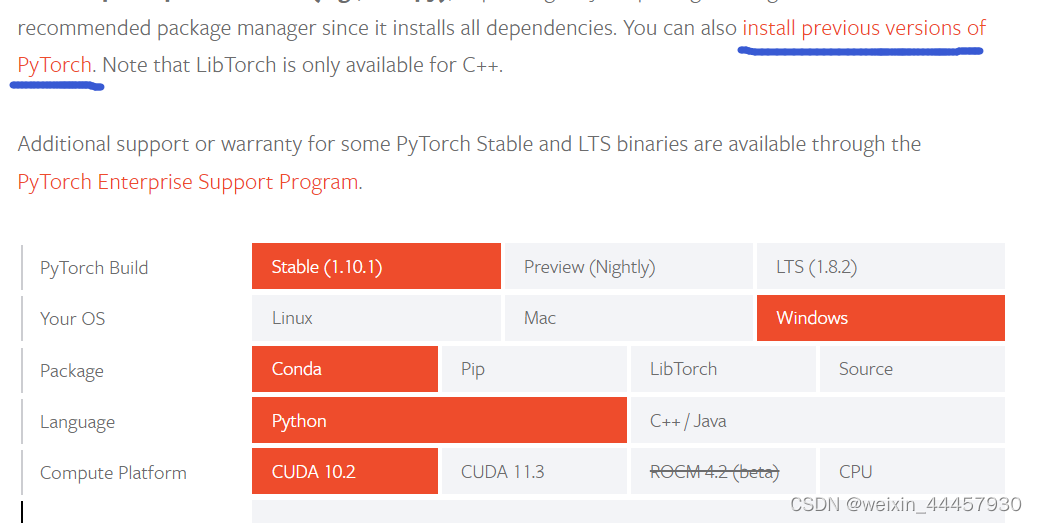1037x523 pixels.
Task: Select Windows operating system option
Action: pyautogui.click(x=880, y=318)
